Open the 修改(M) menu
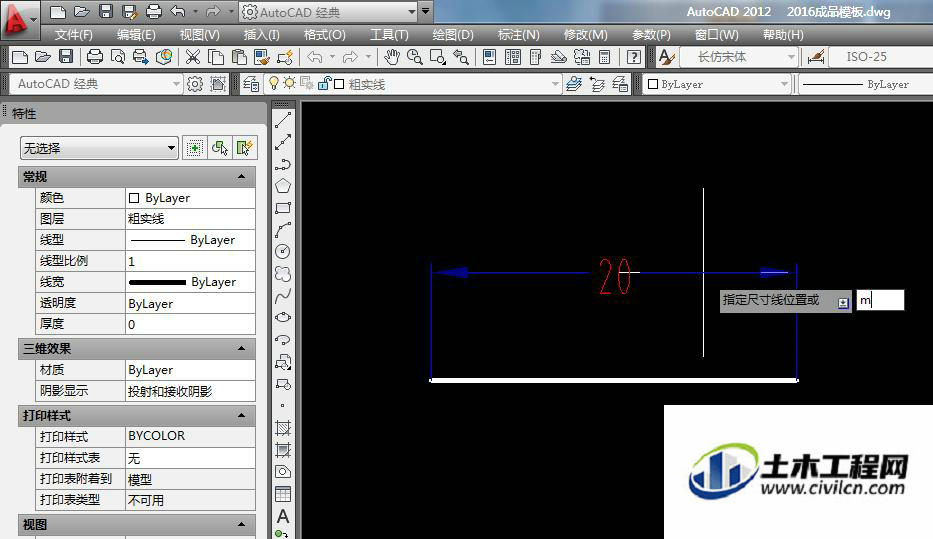The height and width of the screenshot is (539, 933). click(586, 35)
